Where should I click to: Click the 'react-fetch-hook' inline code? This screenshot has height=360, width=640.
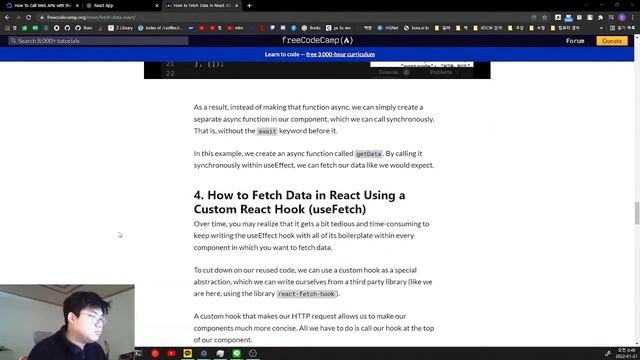coord(306,294)
